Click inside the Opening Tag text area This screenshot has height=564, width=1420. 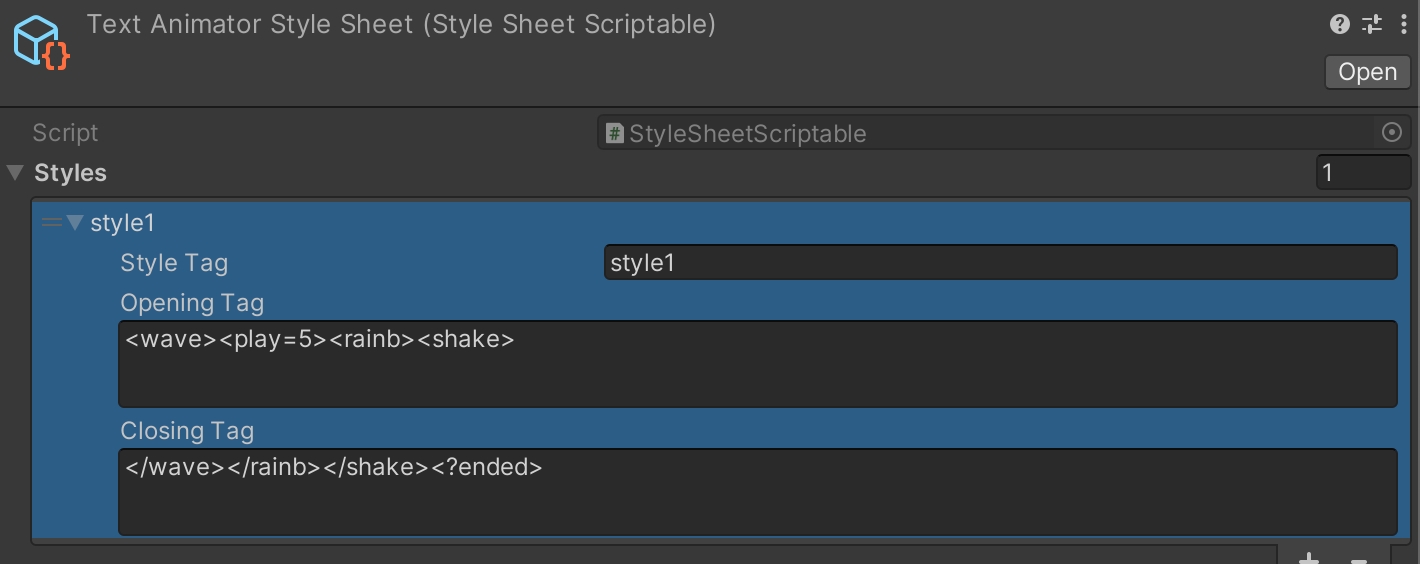757,364
